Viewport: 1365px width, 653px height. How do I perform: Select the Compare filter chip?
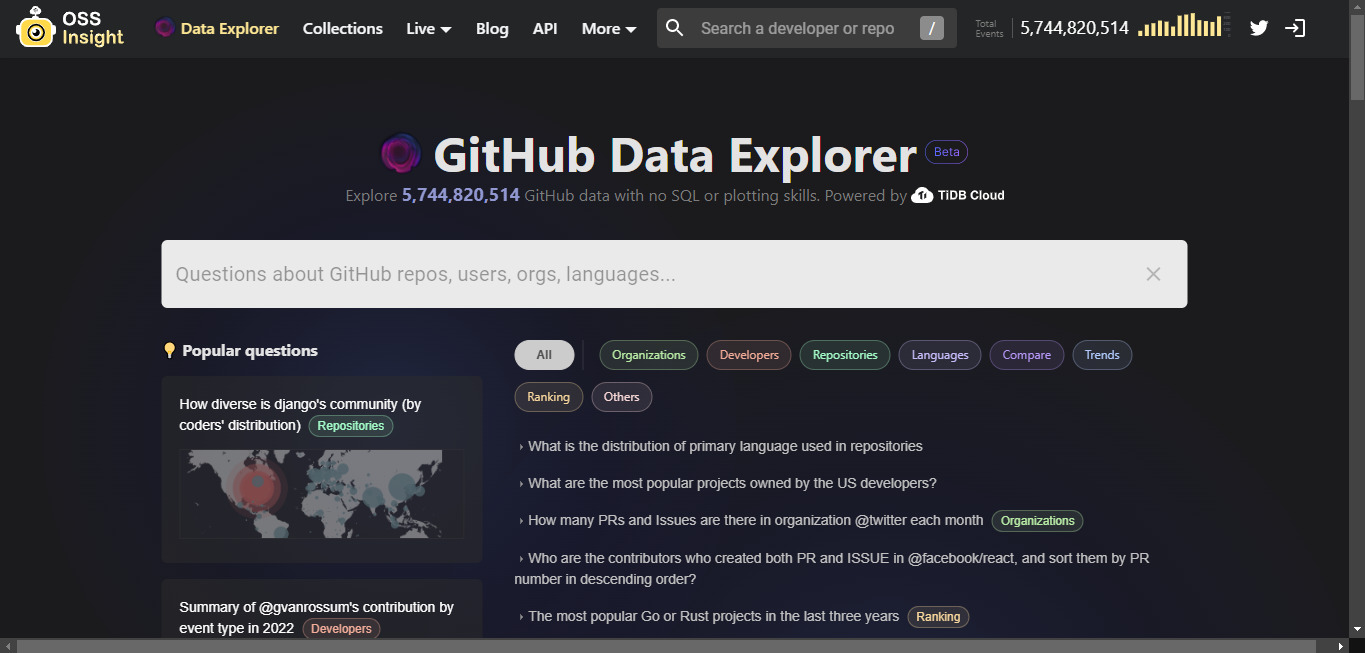(x=1027, y=355)
